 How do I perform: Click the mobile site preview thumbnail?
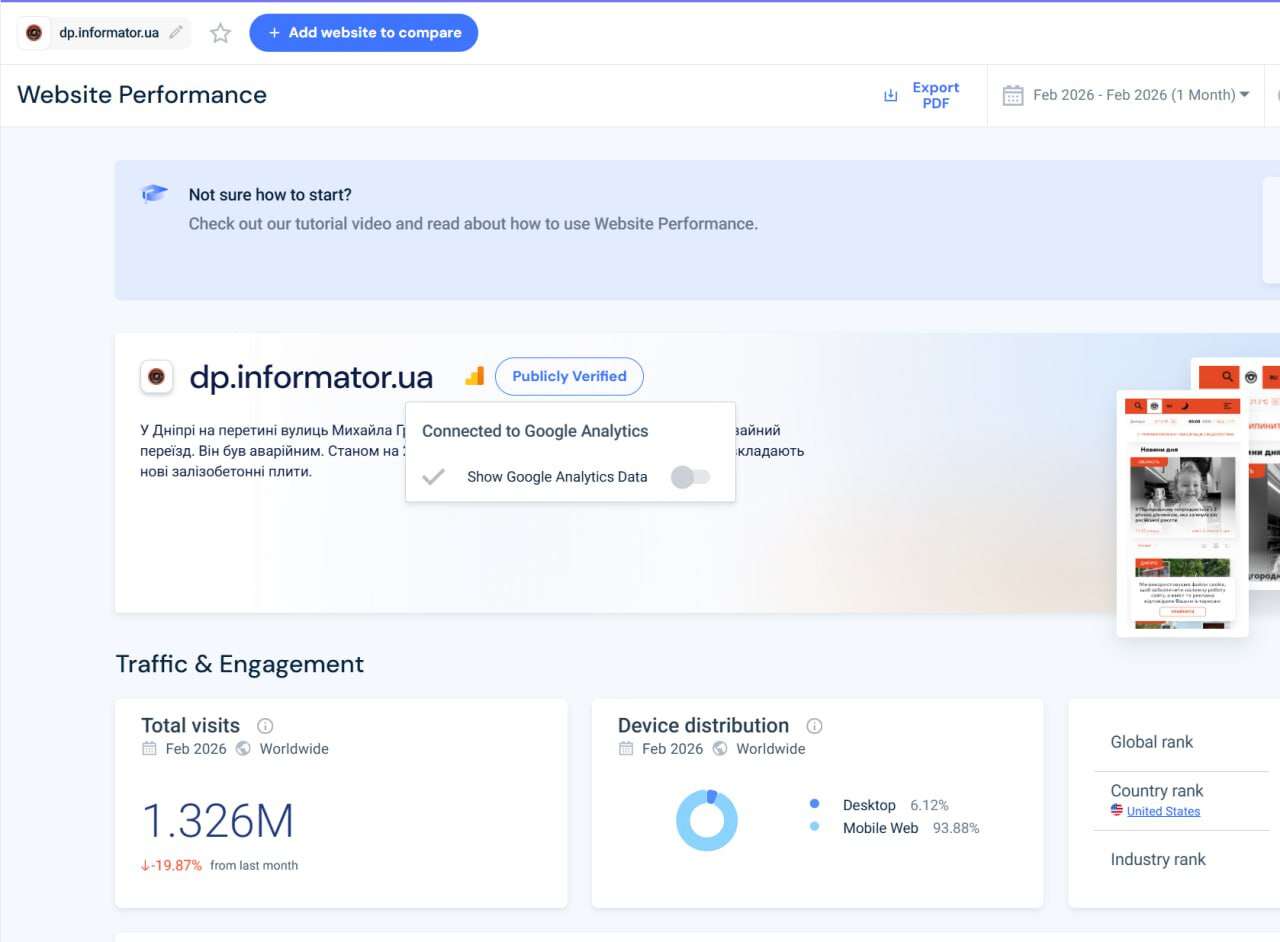point(1182,513)
